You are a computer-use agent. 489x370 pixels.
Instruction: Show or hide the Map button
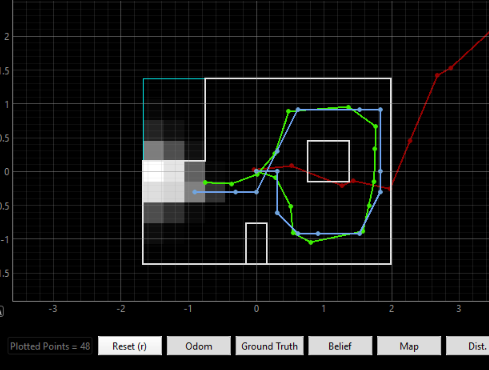(x=409, y=346)
